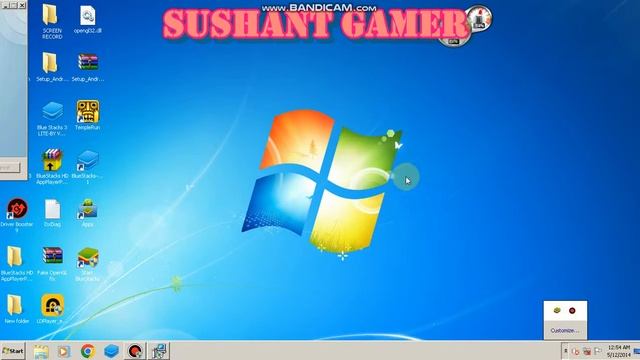The width and height of the screenshot is (640, 360).
Task: Launch the media player taskbar icon
Action: (x=64, y=351)
